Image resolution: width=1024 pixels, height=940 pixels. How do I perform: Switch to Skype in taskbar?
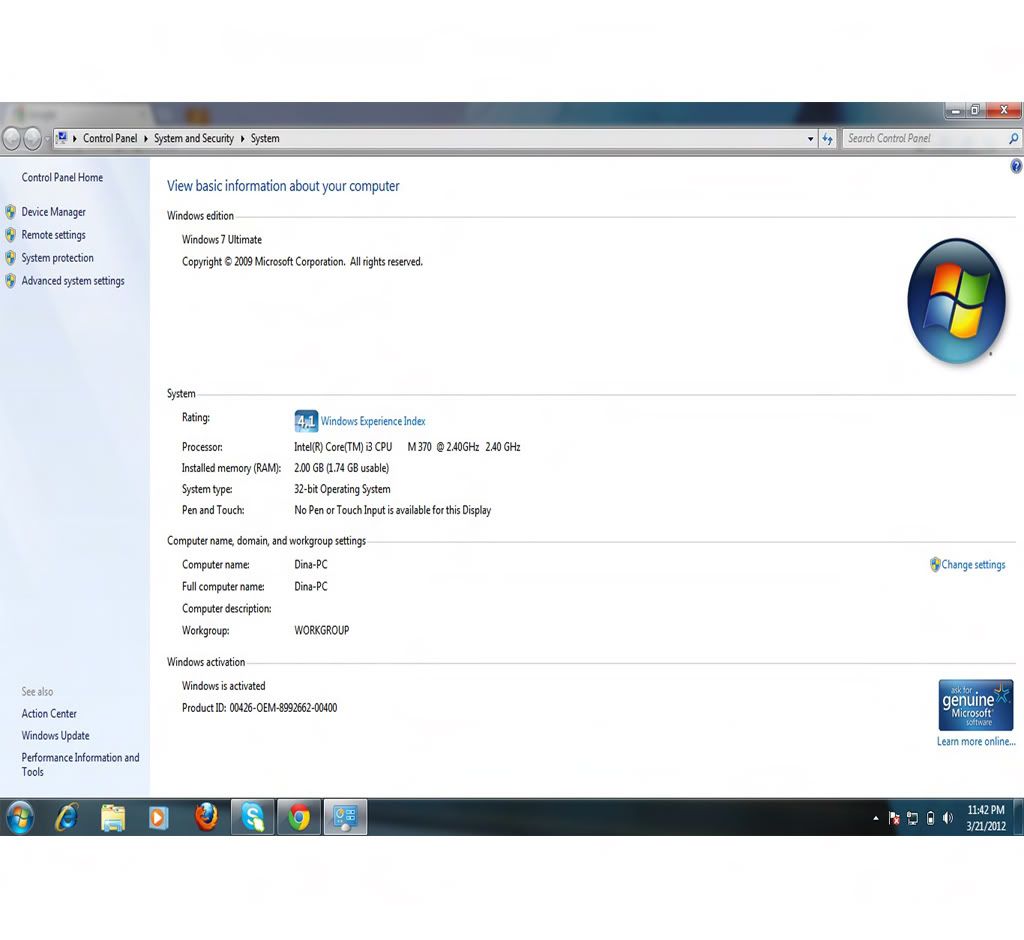point(253,817)
